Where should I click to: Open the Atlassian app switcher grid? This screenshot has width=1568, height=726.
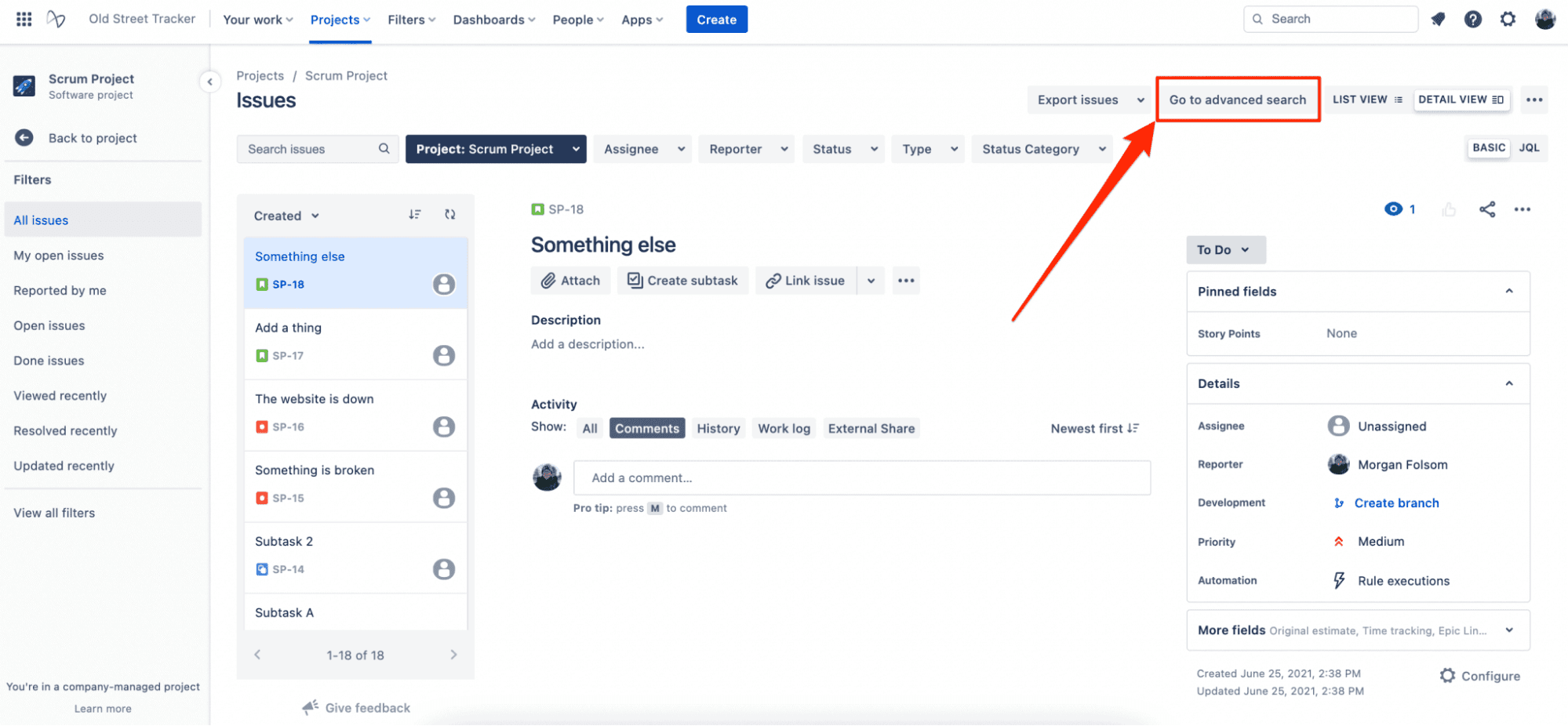23,19
